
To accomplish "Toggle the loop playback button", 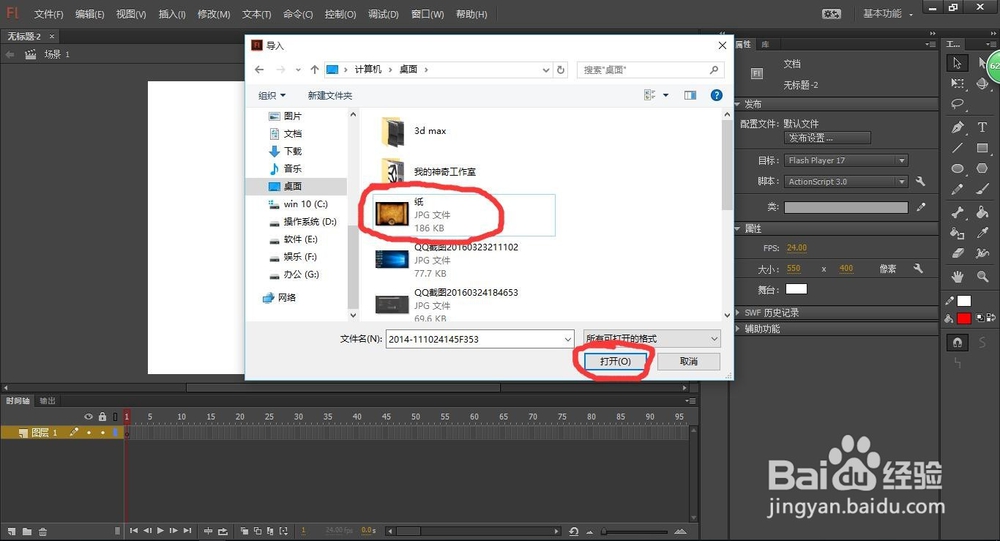I will [x=223, y=531].
